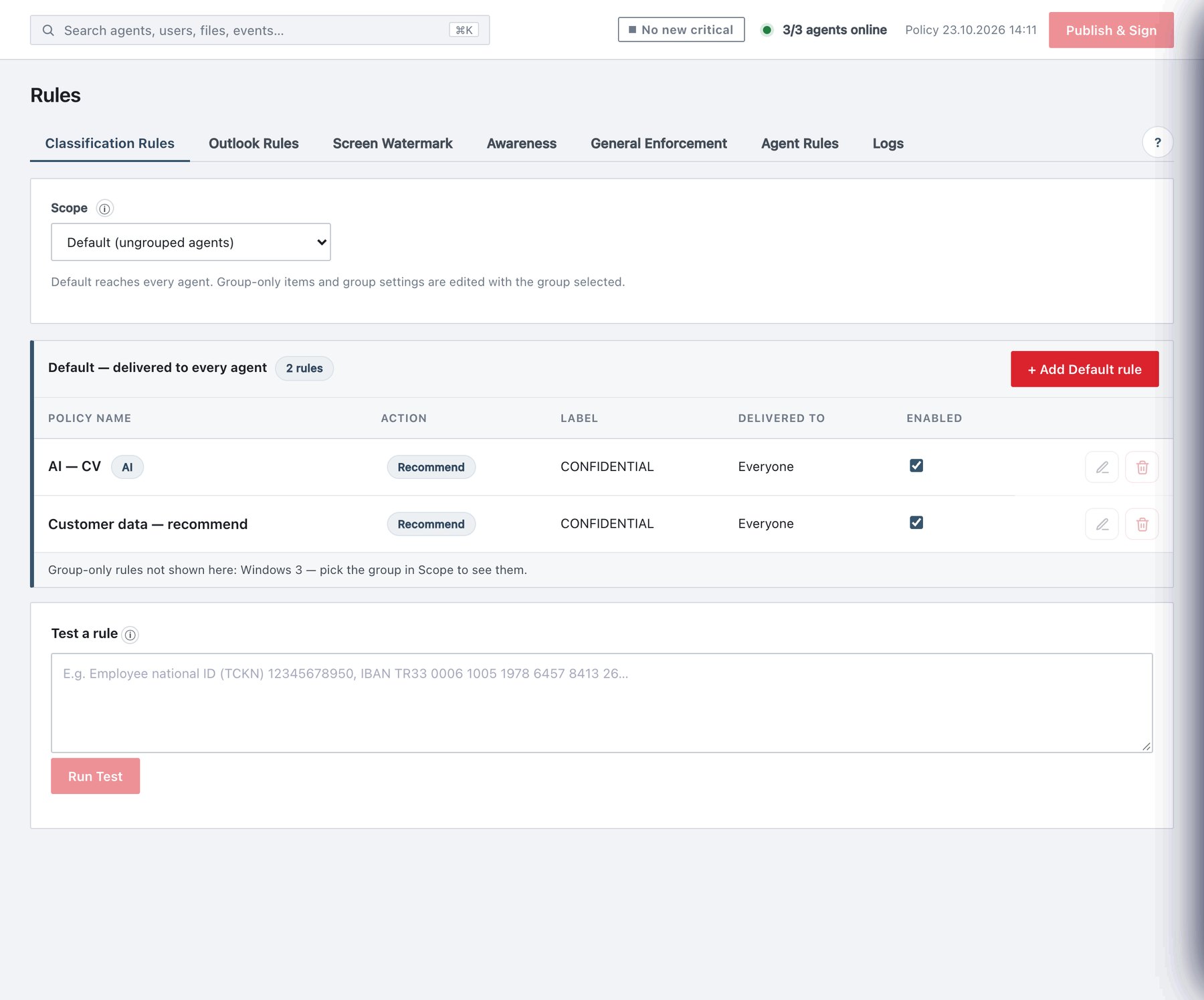Screen dimensions: 1204x1000
Task: Click the ⌘K shortcut hint
Action: tap(464, 30)
